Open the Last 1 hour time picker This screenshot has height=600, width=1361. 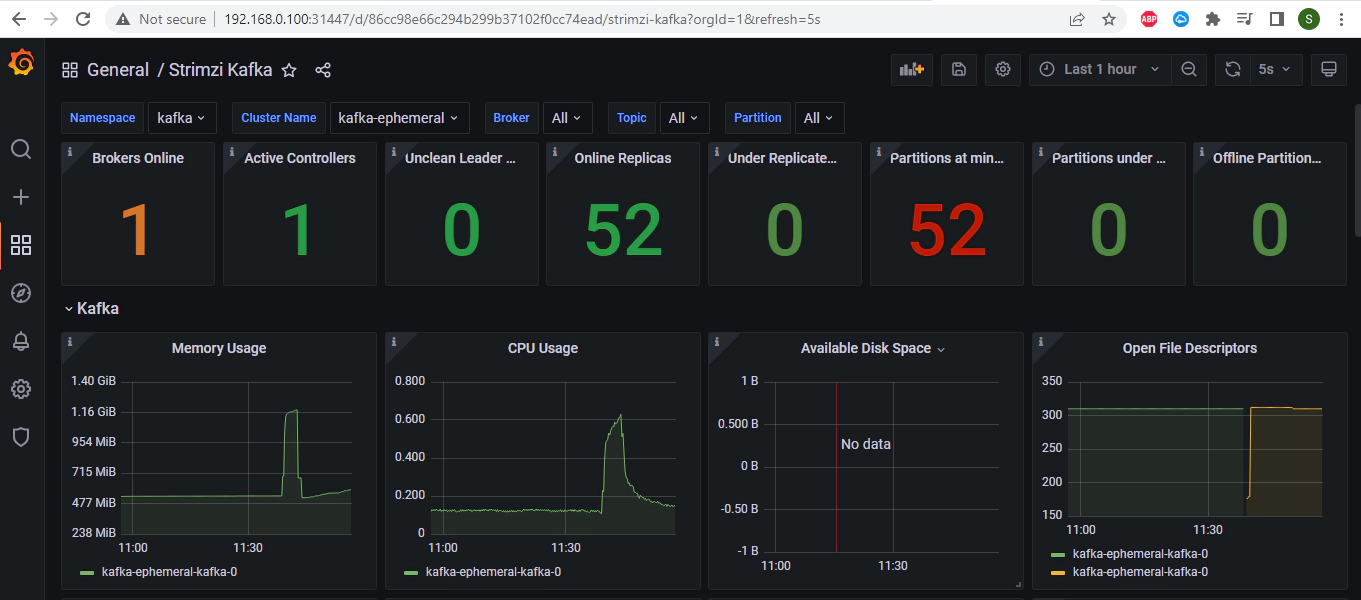[x=1099, y=69]
